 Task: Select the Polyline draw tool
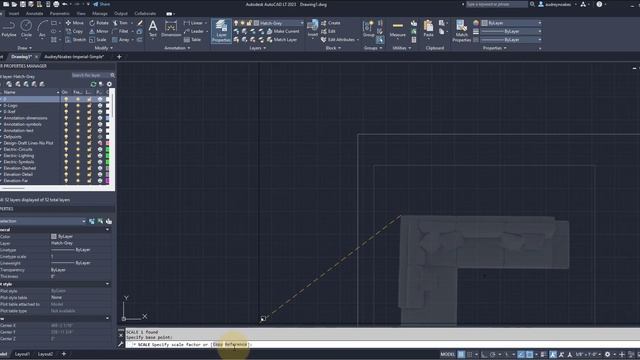(x=8, y=29)
